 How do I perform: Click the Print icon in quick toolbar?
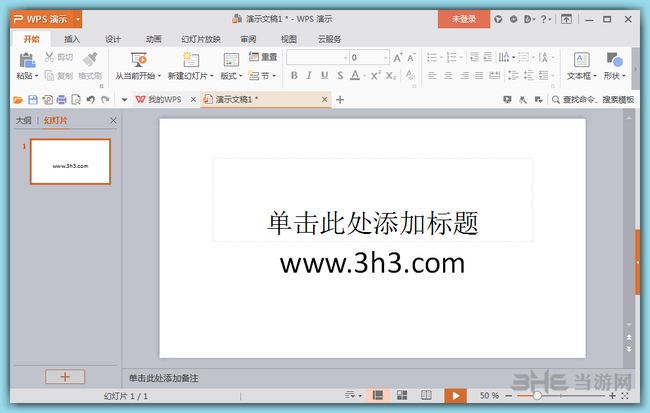tap(62, 100)
